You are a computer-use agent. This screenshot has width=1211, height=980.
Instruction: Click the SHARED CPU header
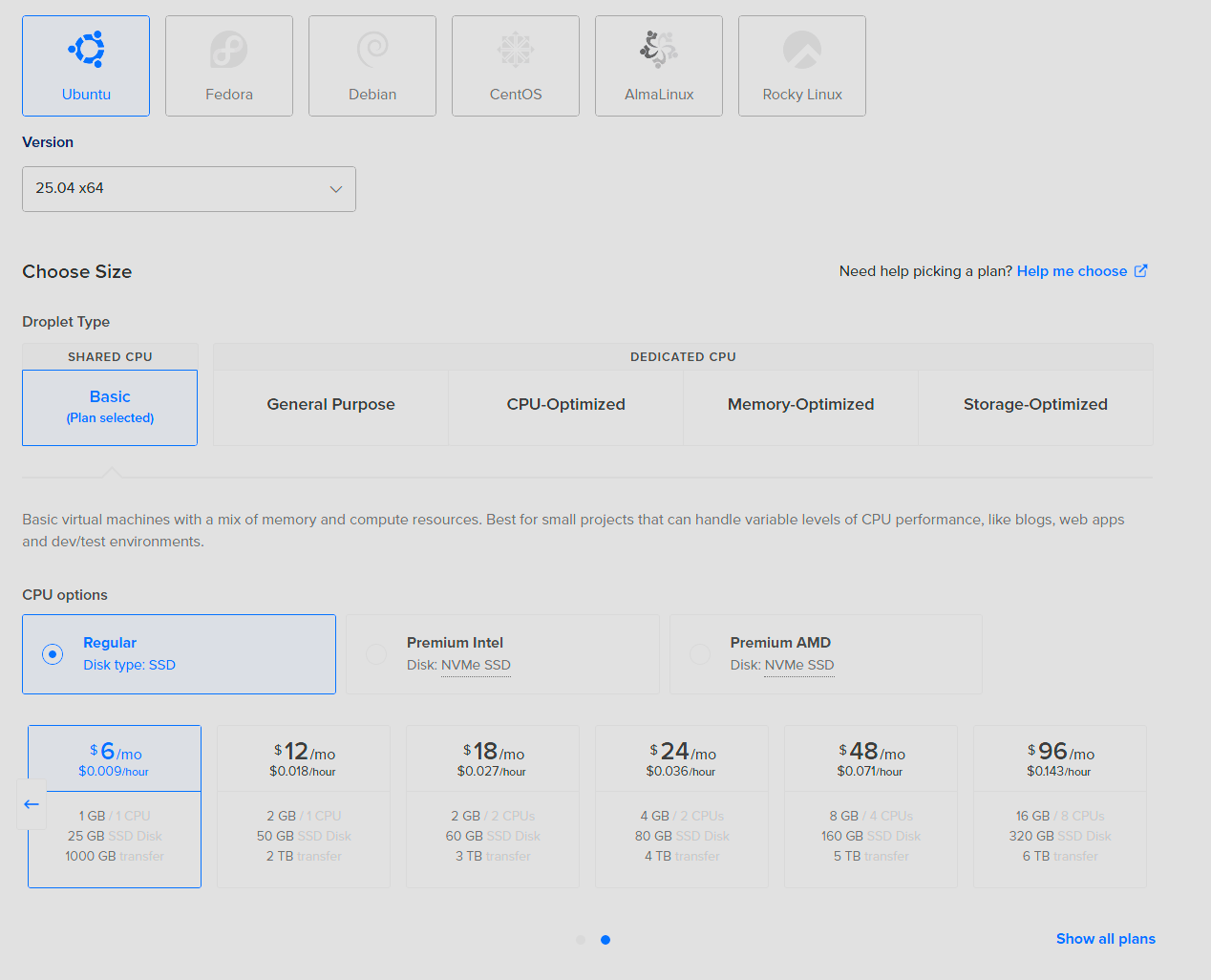tap(110, 357)
